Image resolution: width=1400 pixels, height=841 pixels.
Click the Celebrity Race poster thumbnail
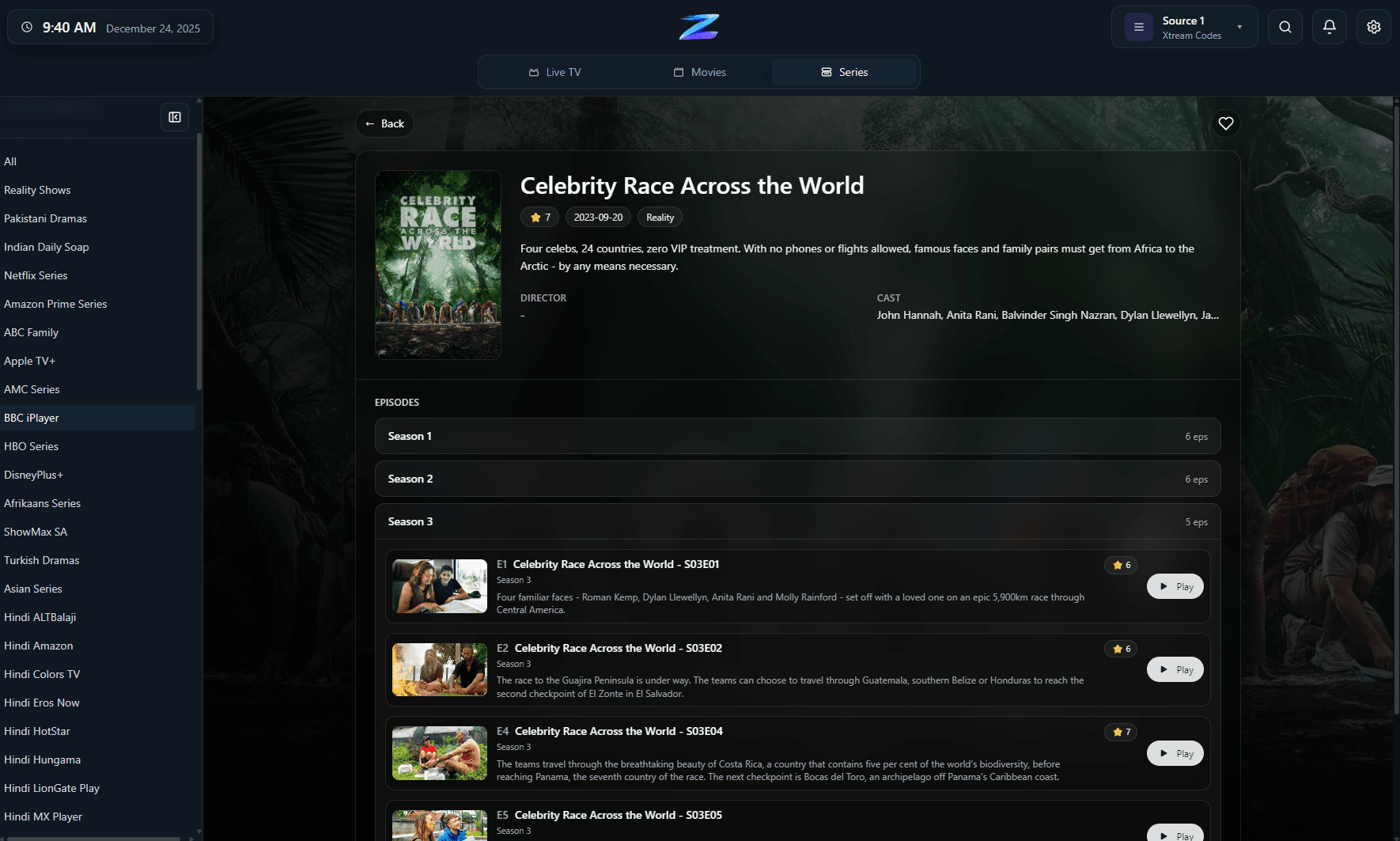[x=437, y=265]
